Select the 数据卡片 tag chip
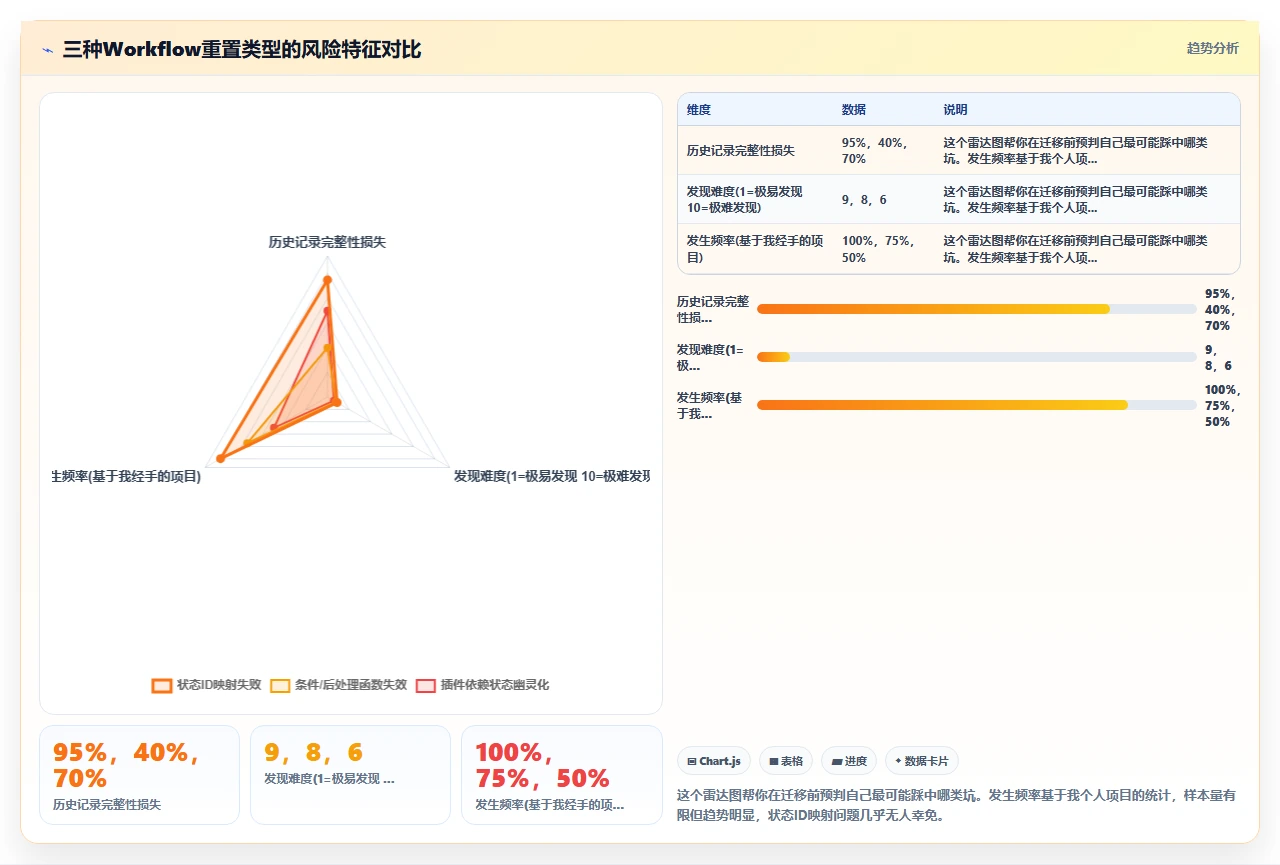 coord(922,761)
